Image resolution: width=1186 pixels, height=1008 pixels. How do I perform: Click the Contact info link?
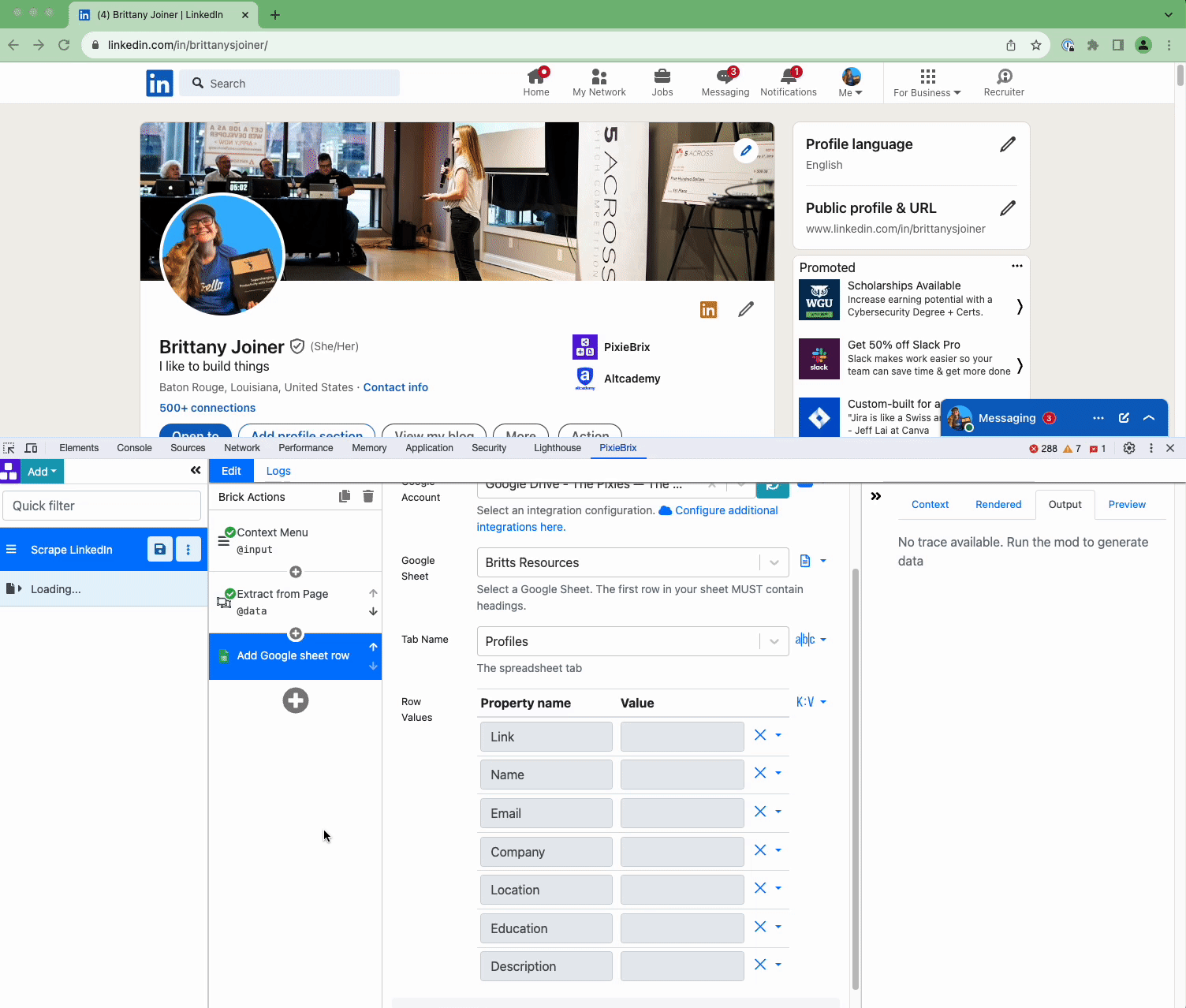click(x=395, y=387)
